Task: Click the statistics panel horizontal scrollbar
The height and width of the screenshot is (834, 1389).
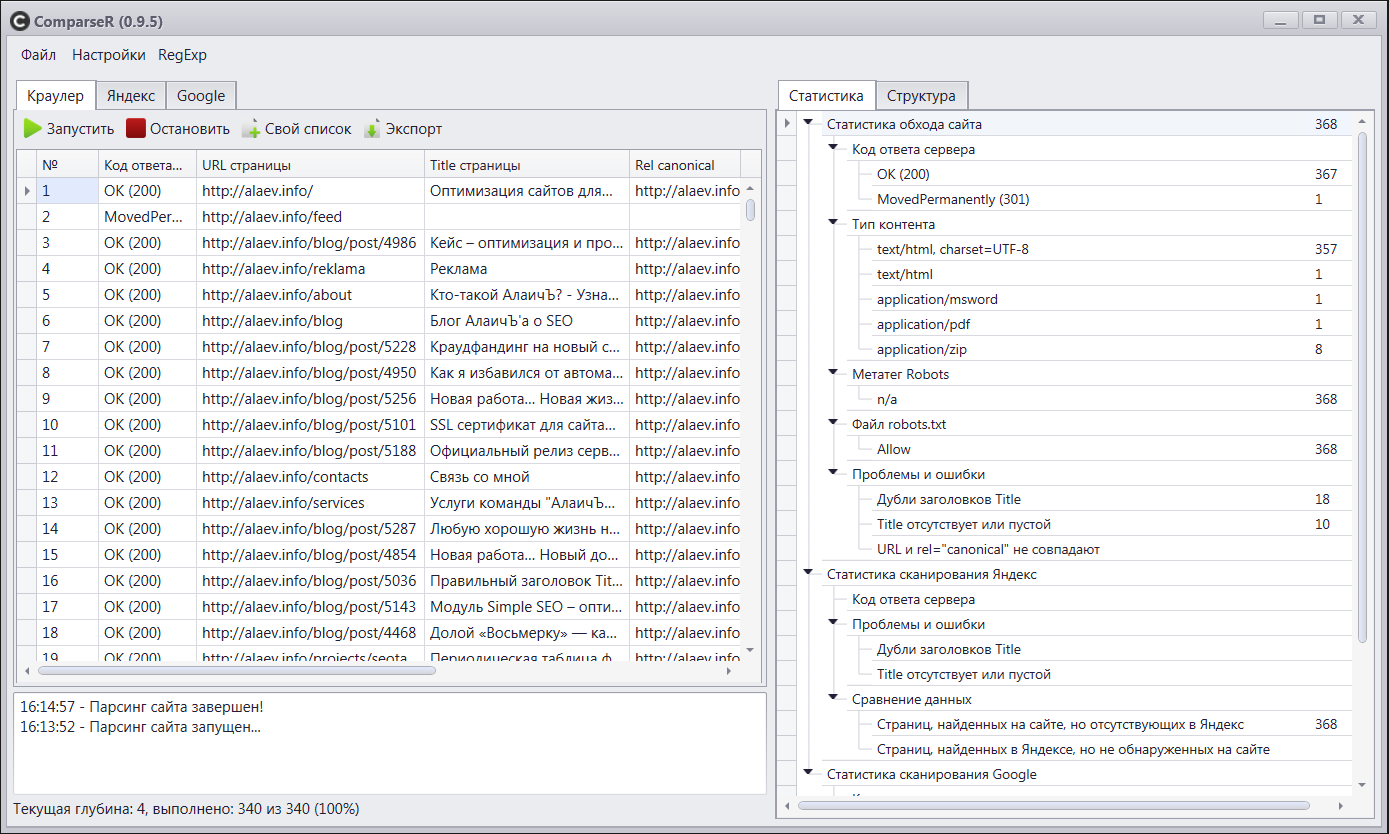Action: [1054, 805]
